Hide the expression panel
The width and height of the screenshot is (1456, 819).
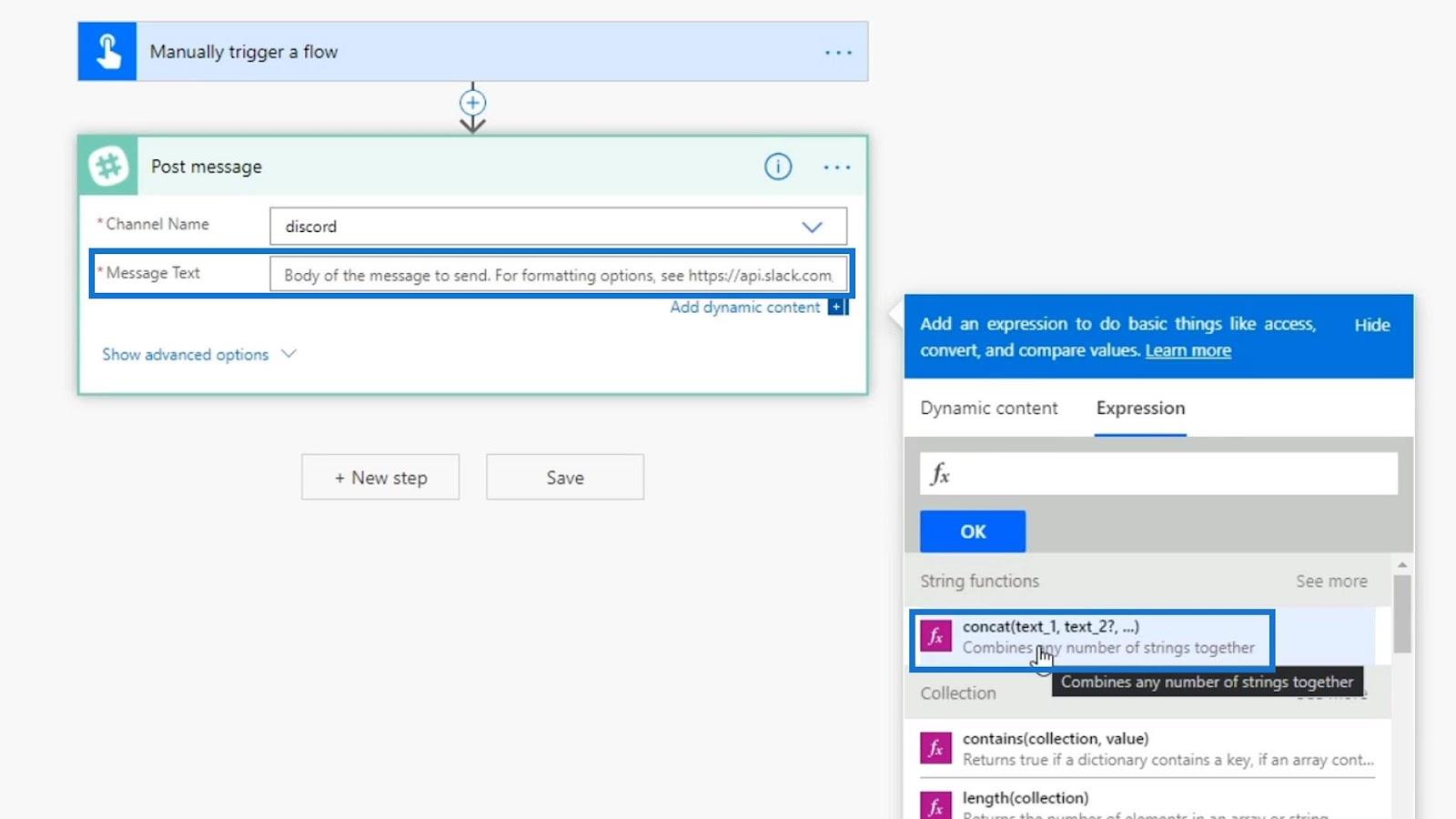[1371, 325]
